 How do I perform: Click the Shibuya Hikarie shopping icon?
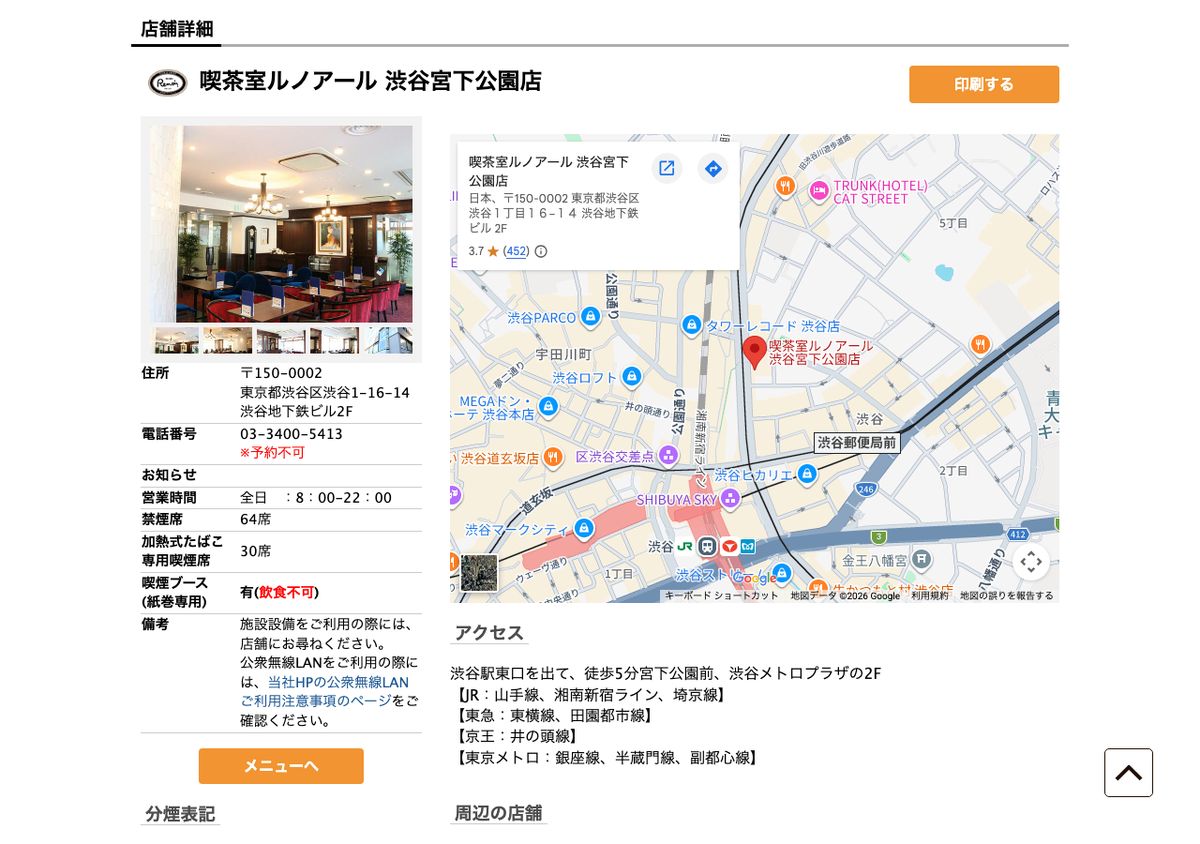point(807,474)
